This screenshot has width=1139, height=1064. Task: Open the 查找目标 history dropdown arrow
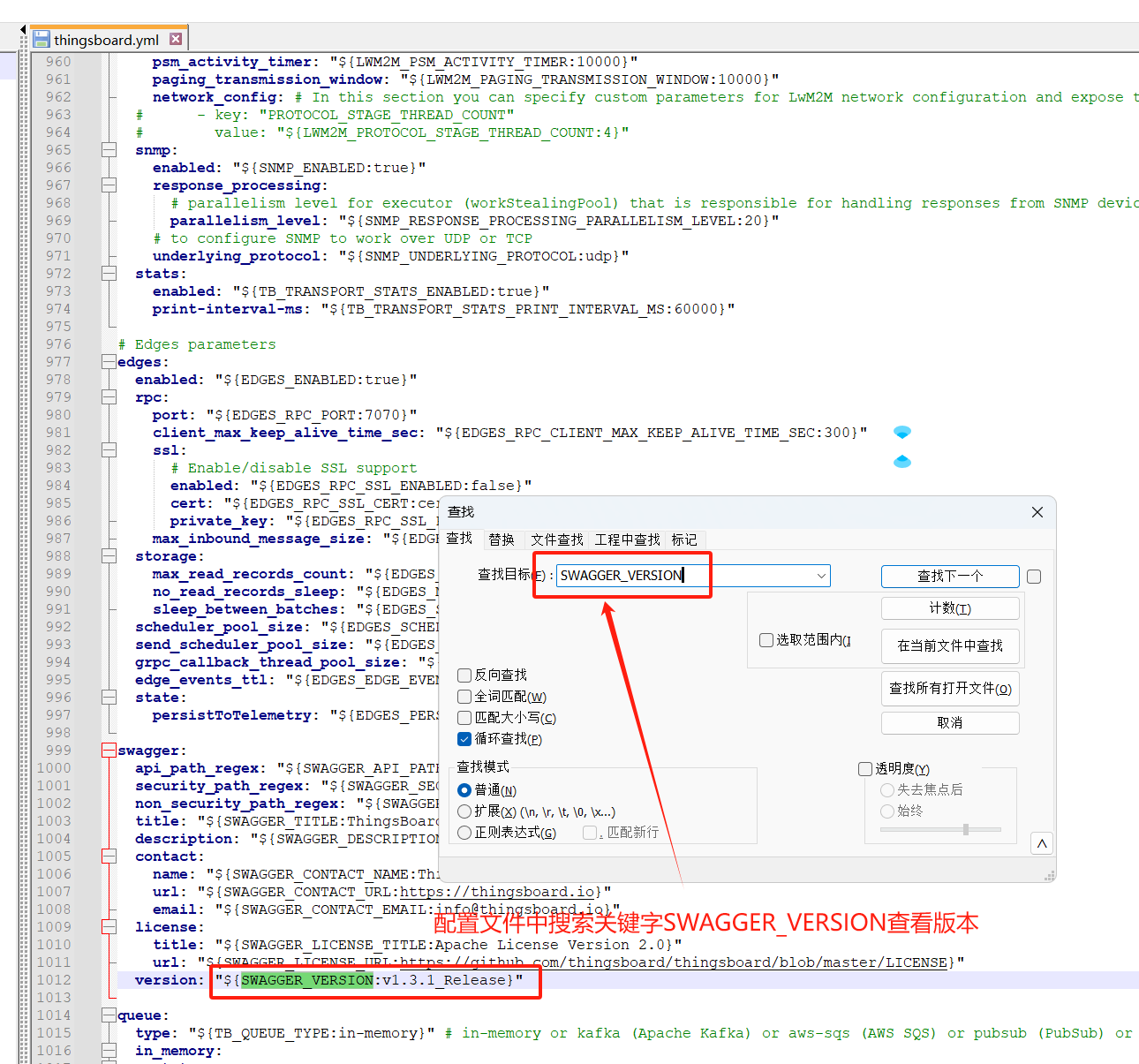point(821,576)
